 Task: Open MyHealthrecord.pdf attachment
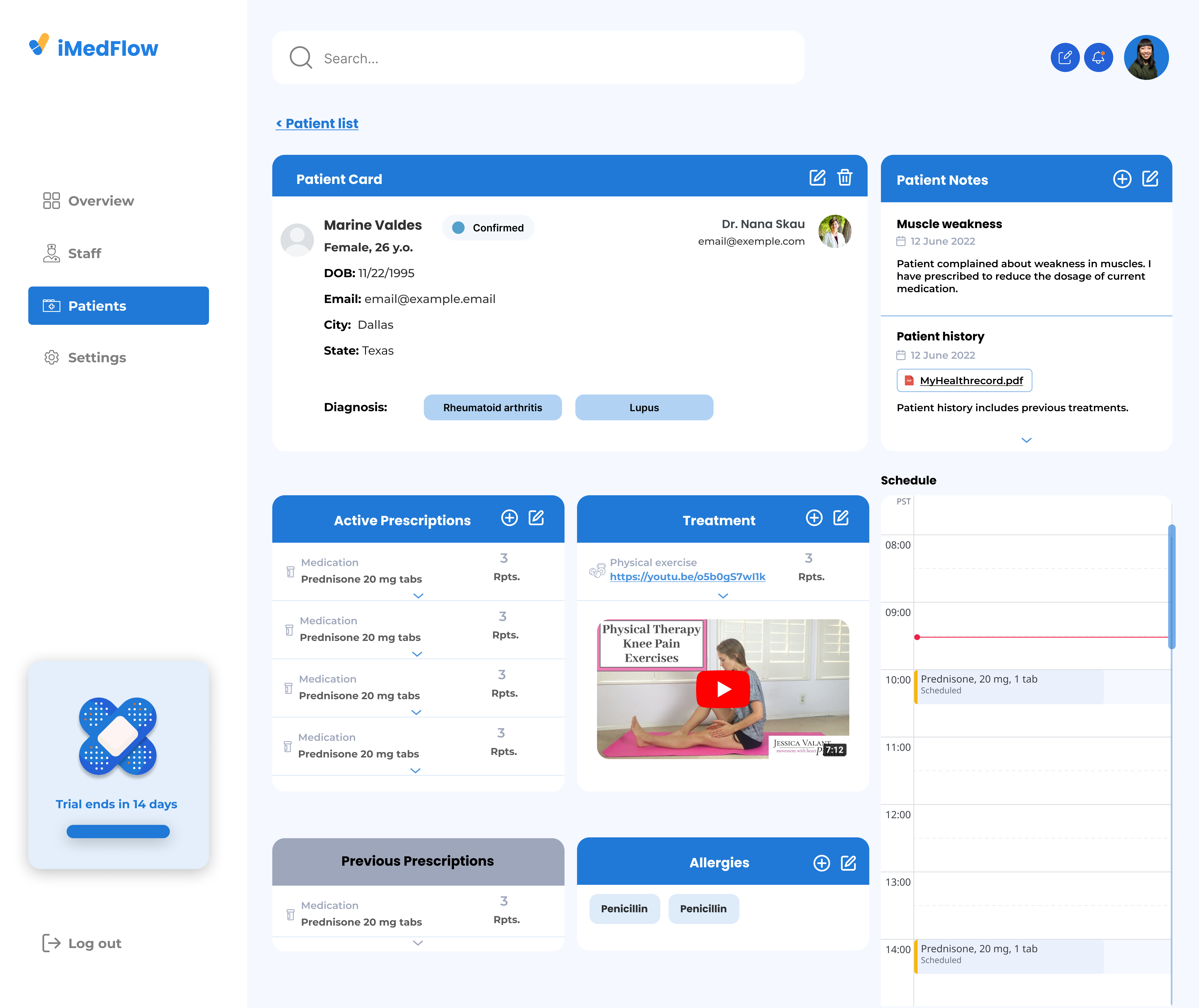964,381
